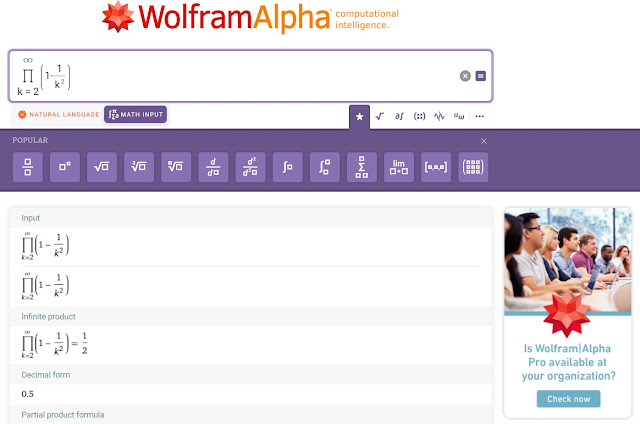Expand more keyboard options ellipsis
This screenshot has width=640, height=424.
pos(480,117)
